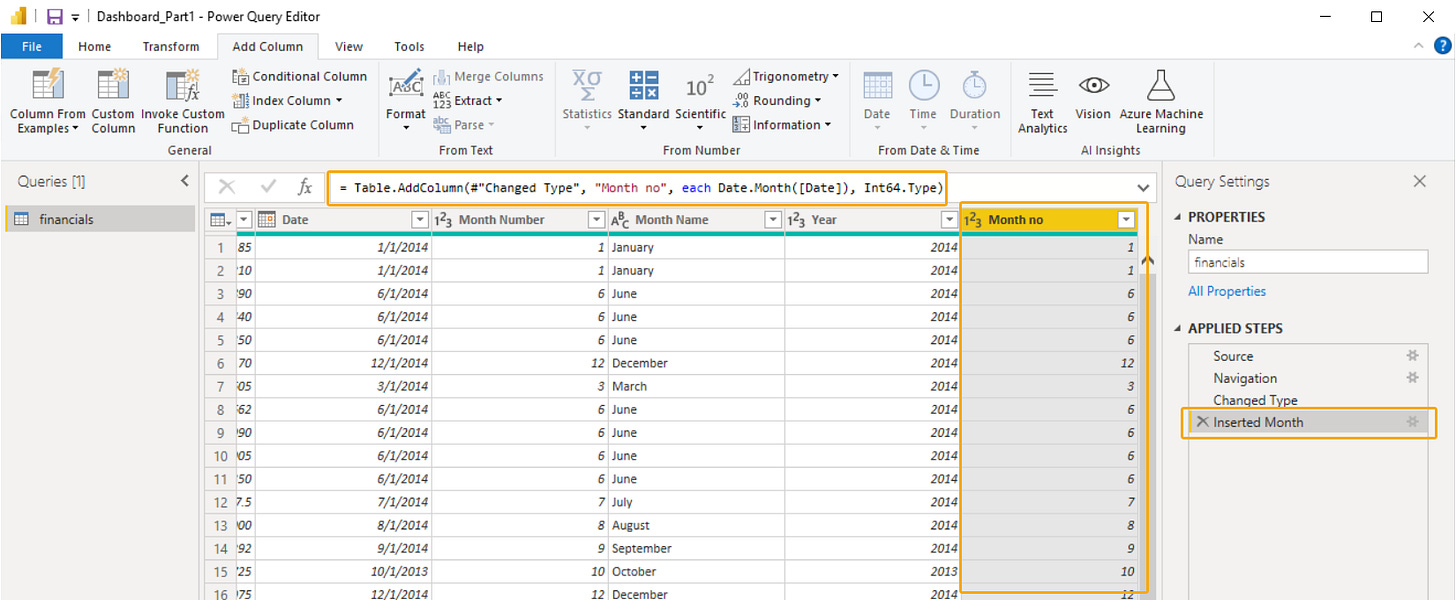This screenshot has height=600, width=1456.
Task: Click Duplicate Column
Action: [x=293, y=125]
